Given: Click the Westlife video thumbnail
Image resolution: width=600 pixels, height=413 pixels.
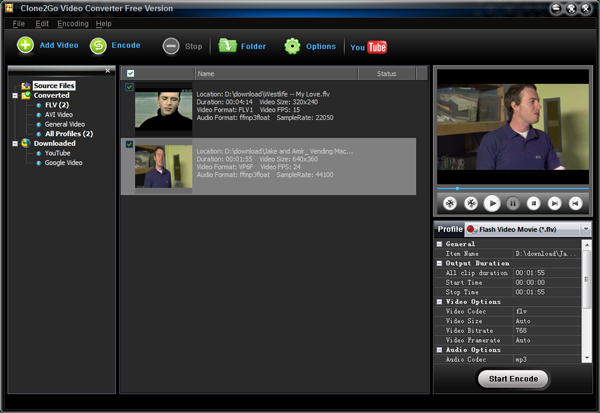Looking at the screenshot, I should tap(163, 109).
